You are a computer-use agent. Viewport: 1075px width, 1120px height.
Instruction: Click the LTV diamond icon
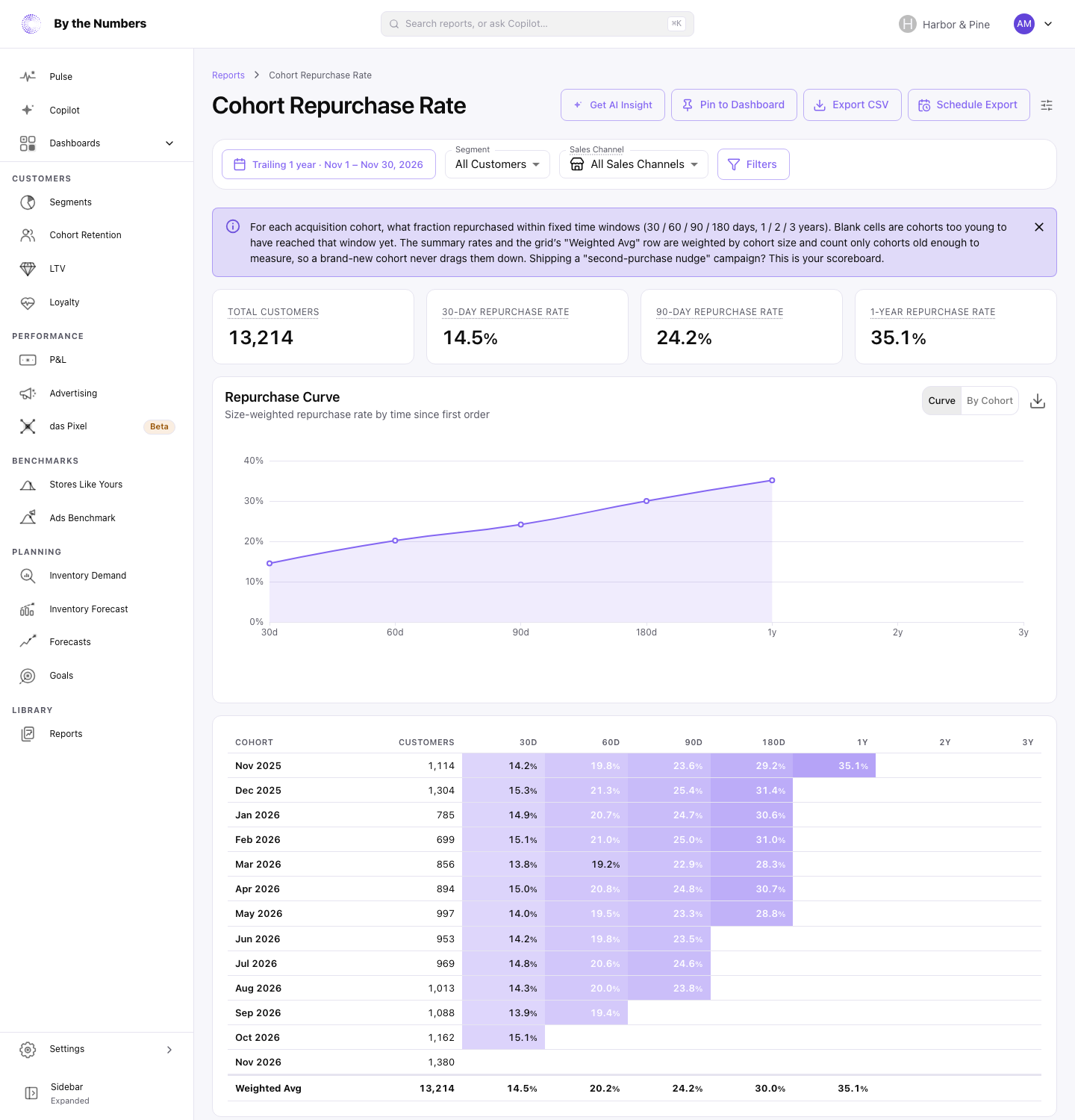click(x=28, y=269)
